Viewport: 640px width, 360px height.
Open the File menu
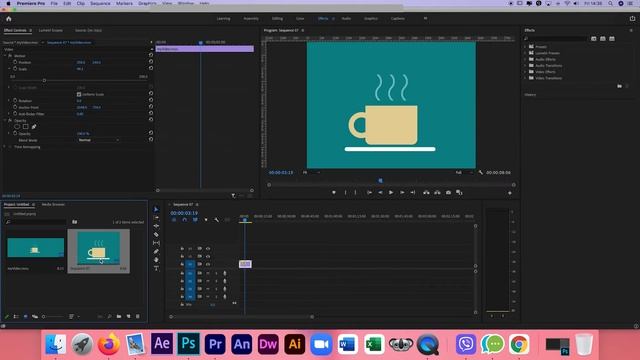point(54,3)
